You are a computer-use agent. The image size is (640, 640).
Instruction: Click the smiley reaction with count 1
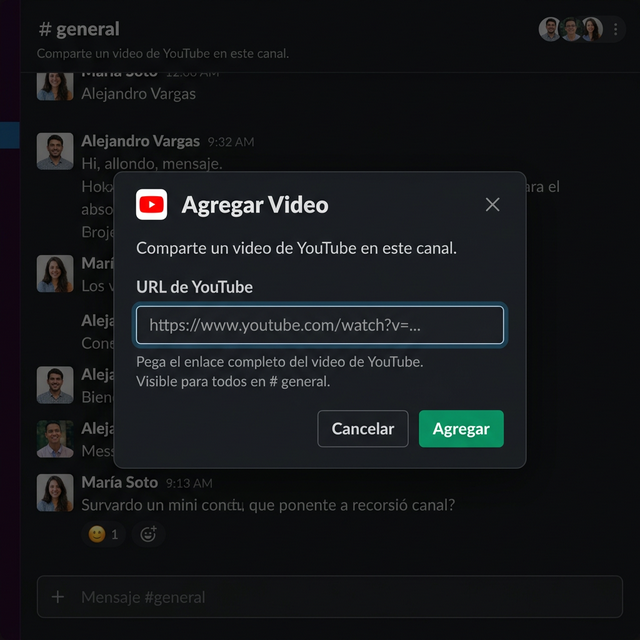pyautogui.click(x=103, y=534)
